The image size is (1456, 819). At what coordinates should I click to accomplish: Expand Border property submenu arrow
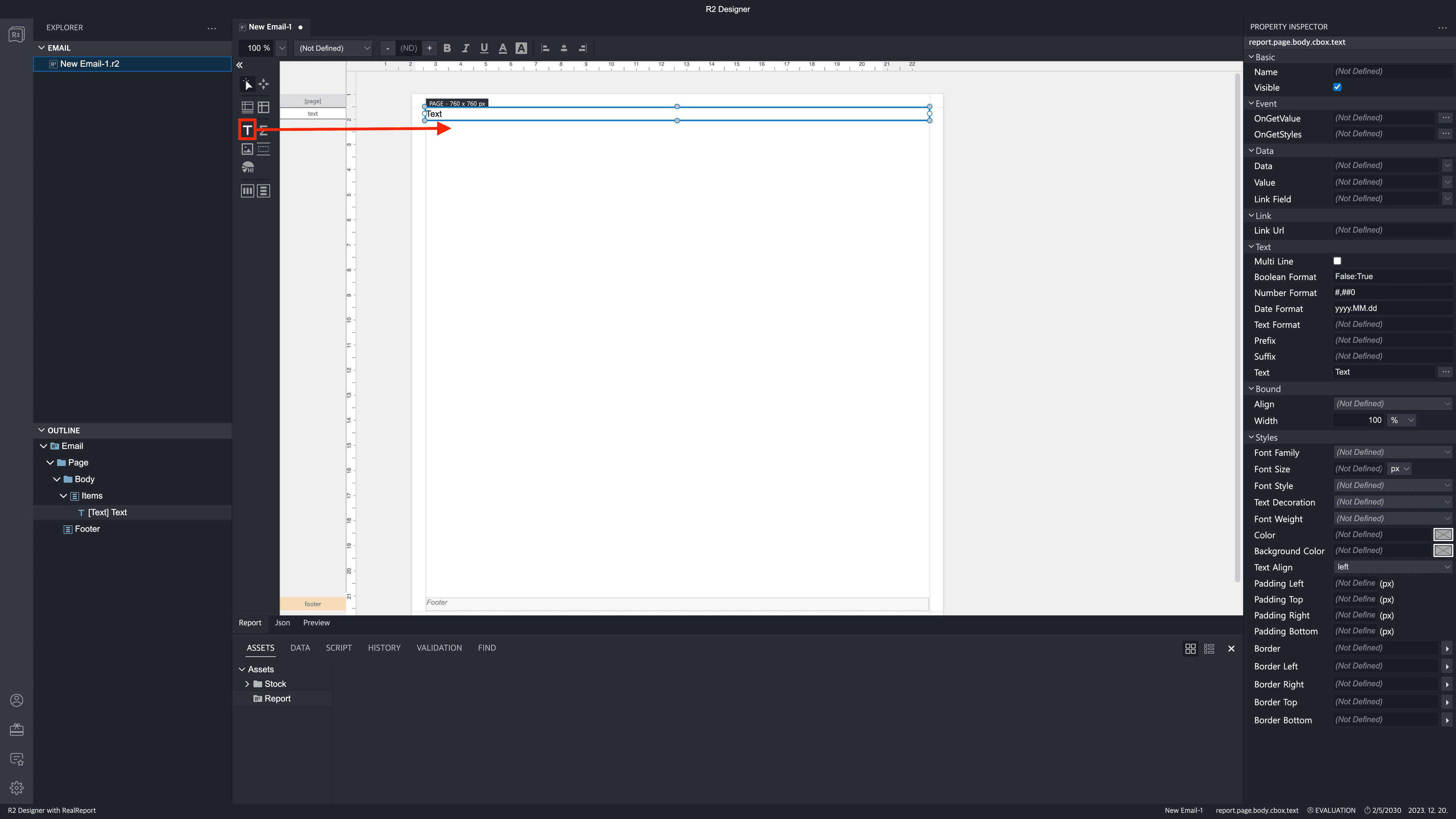pos(1447,648)
